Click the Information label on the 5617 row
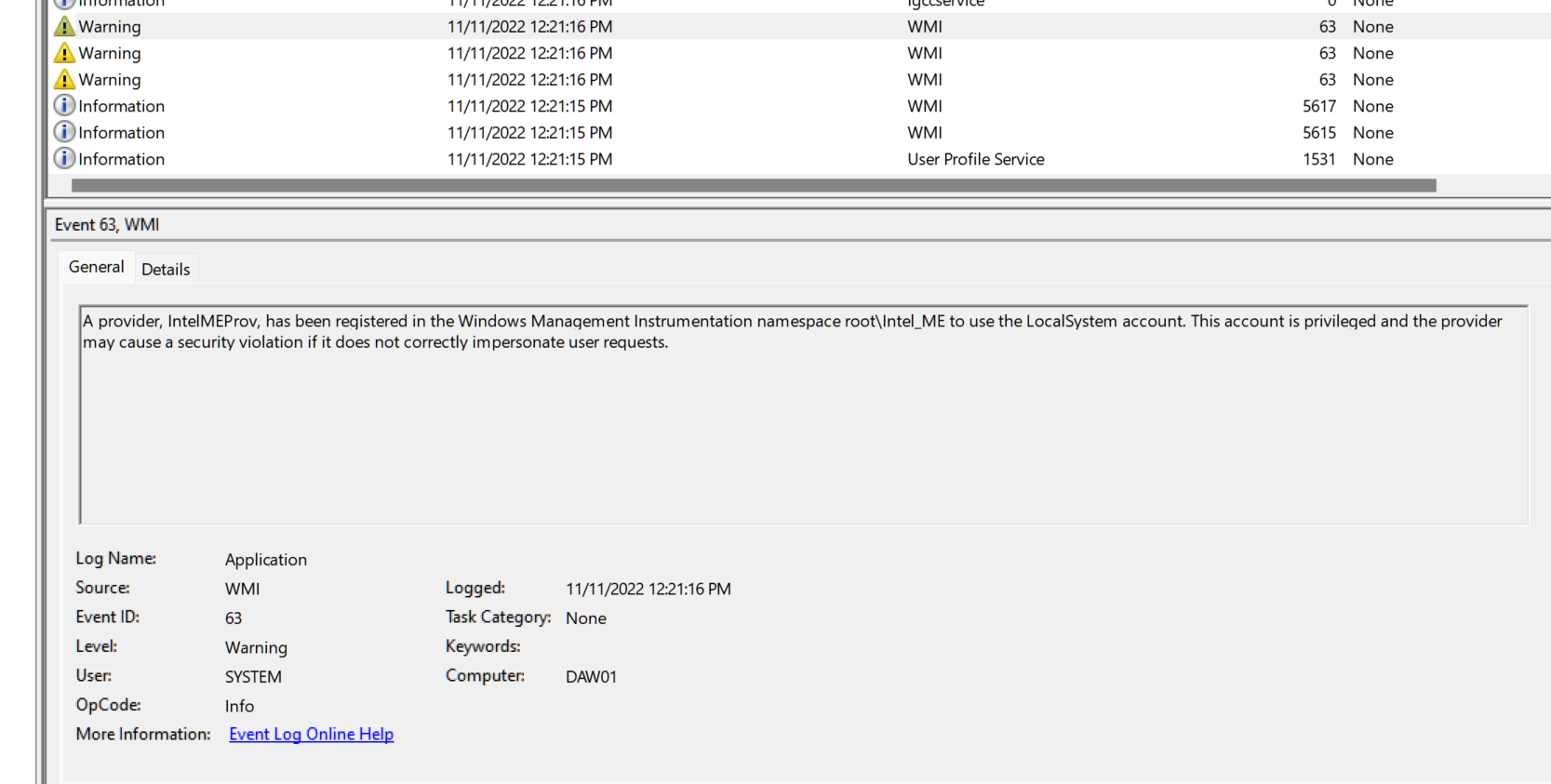Viewport: 1551px width, 784px height. pos(121,106)
